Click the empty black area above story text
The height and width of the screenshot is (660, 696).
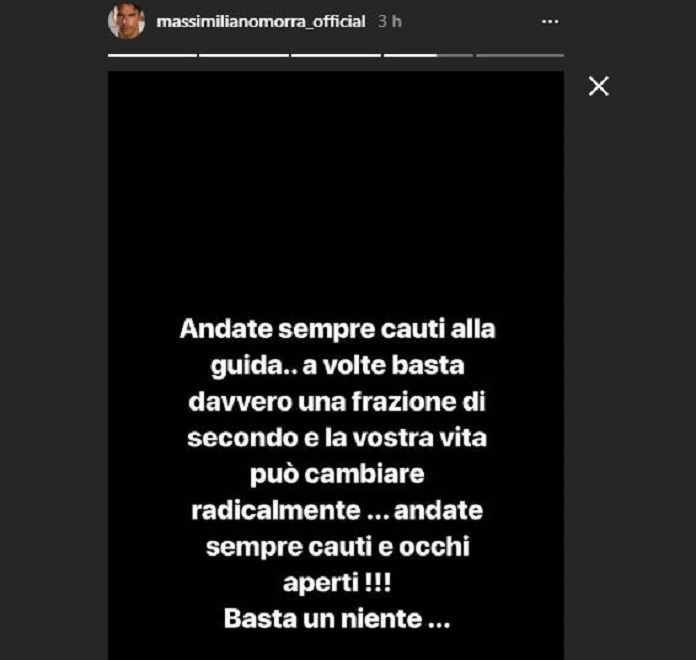pos(336,186)
